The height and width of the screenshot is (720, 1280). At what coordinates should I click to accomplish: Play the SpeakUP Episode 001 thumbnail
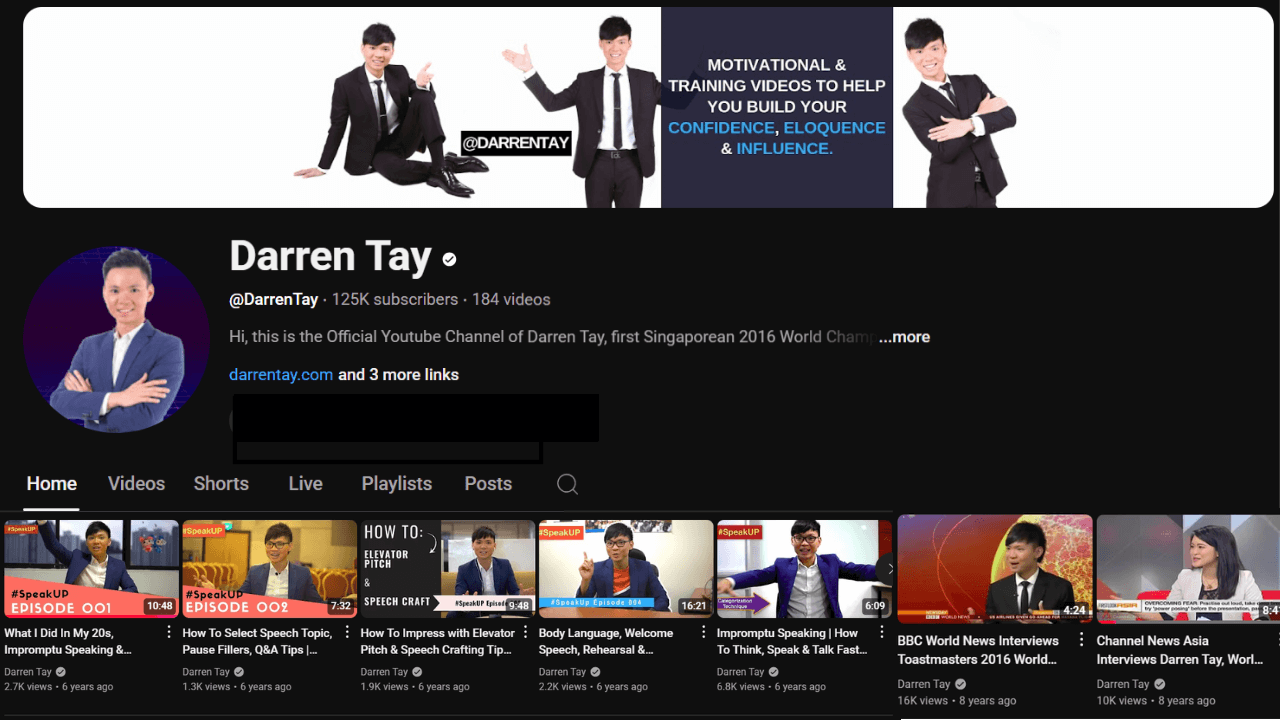point(91,568)
